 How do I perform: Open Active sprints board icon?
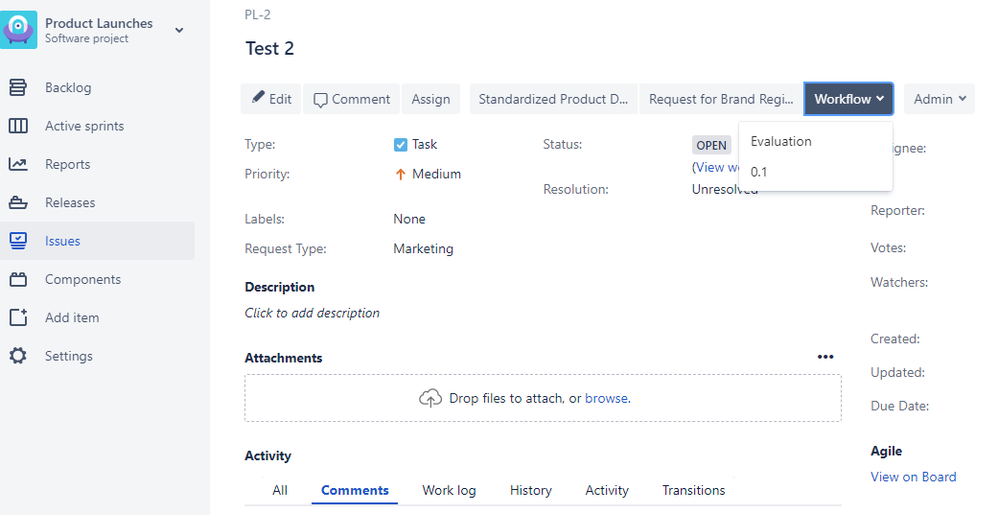pos(18,126)
